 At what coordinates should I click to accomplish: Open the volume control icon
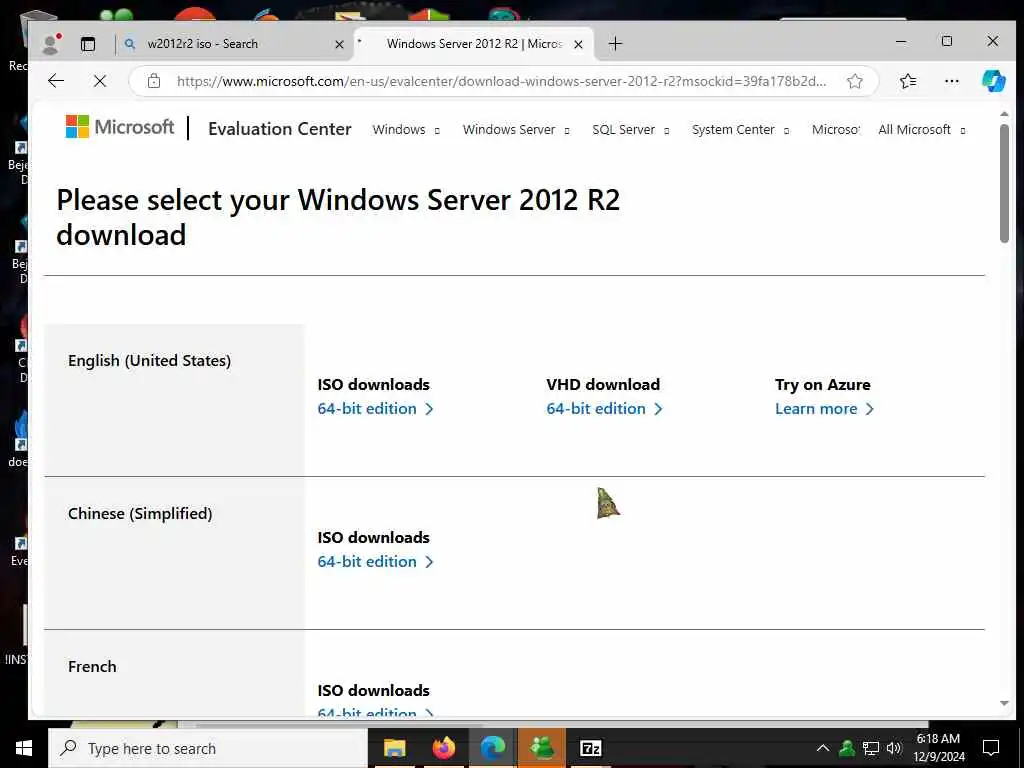coord(894,748)
